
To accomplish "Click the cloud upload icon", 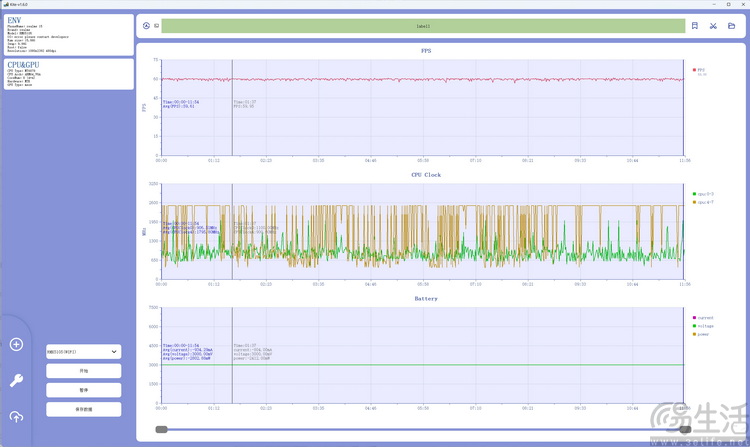I will [16, 416].
